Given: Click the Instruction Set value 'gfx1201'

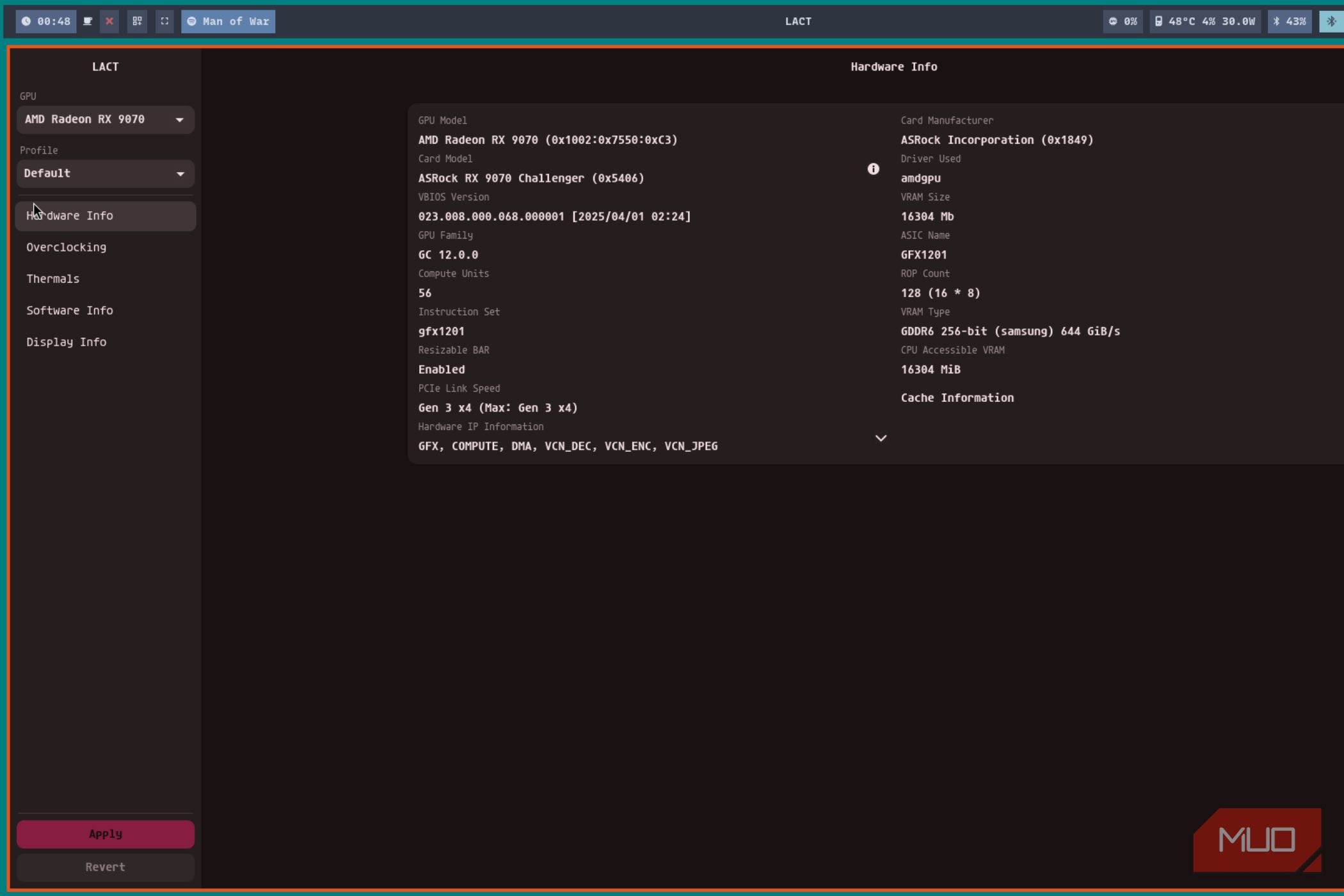Looking at the screenshot, I should coord(442,332).
